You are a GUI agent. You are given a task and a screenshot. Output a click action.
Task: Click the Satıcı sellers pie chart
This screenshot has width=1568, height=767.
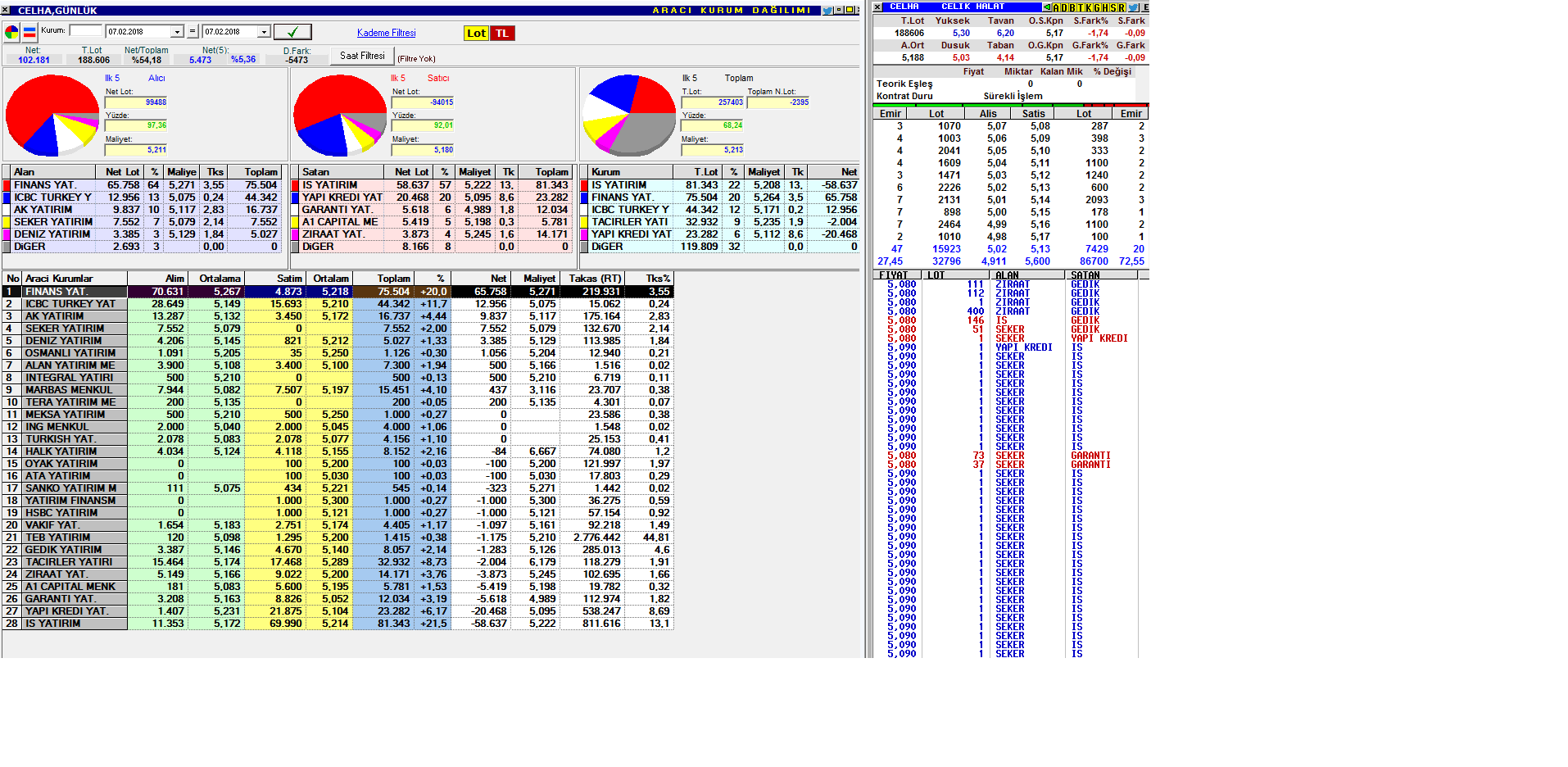pyautogui.click(x=340, y=116)
